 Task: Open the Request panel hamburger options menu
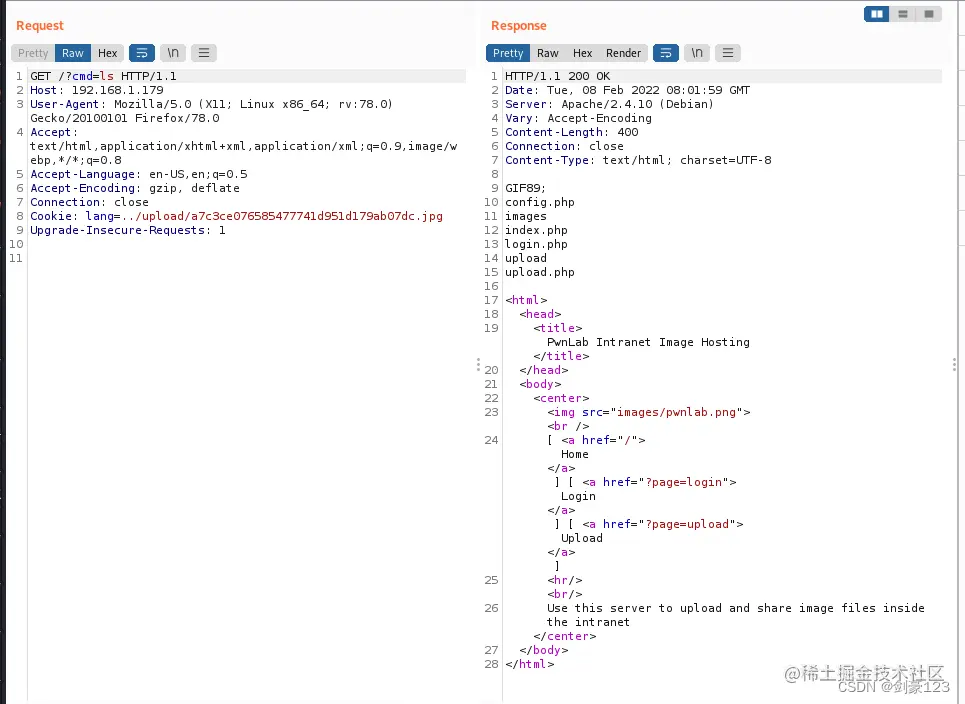coord(204,53)
